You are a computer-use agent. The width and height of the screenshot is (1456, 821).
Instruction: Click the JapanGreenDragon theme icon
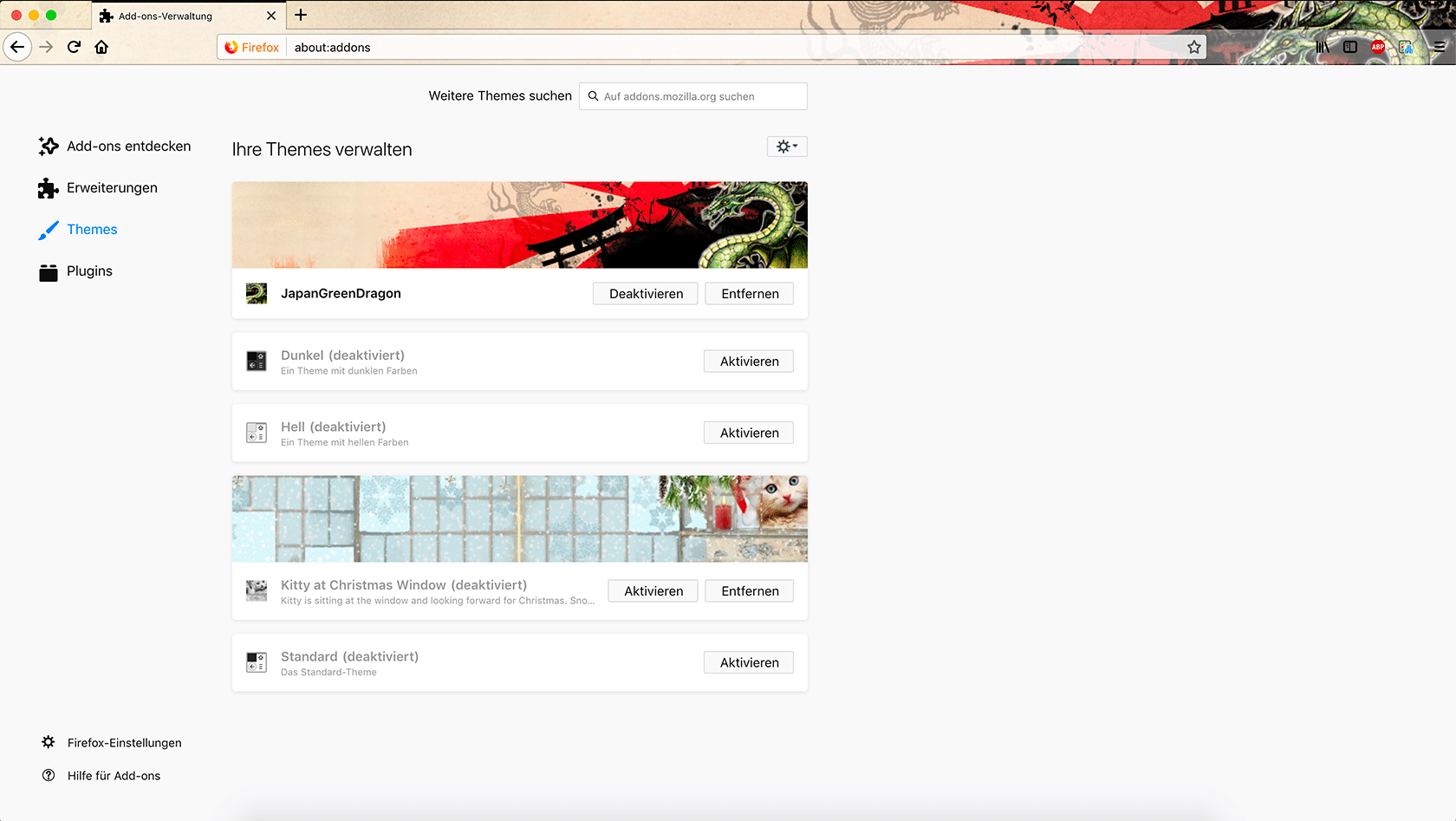coord(257,294)
